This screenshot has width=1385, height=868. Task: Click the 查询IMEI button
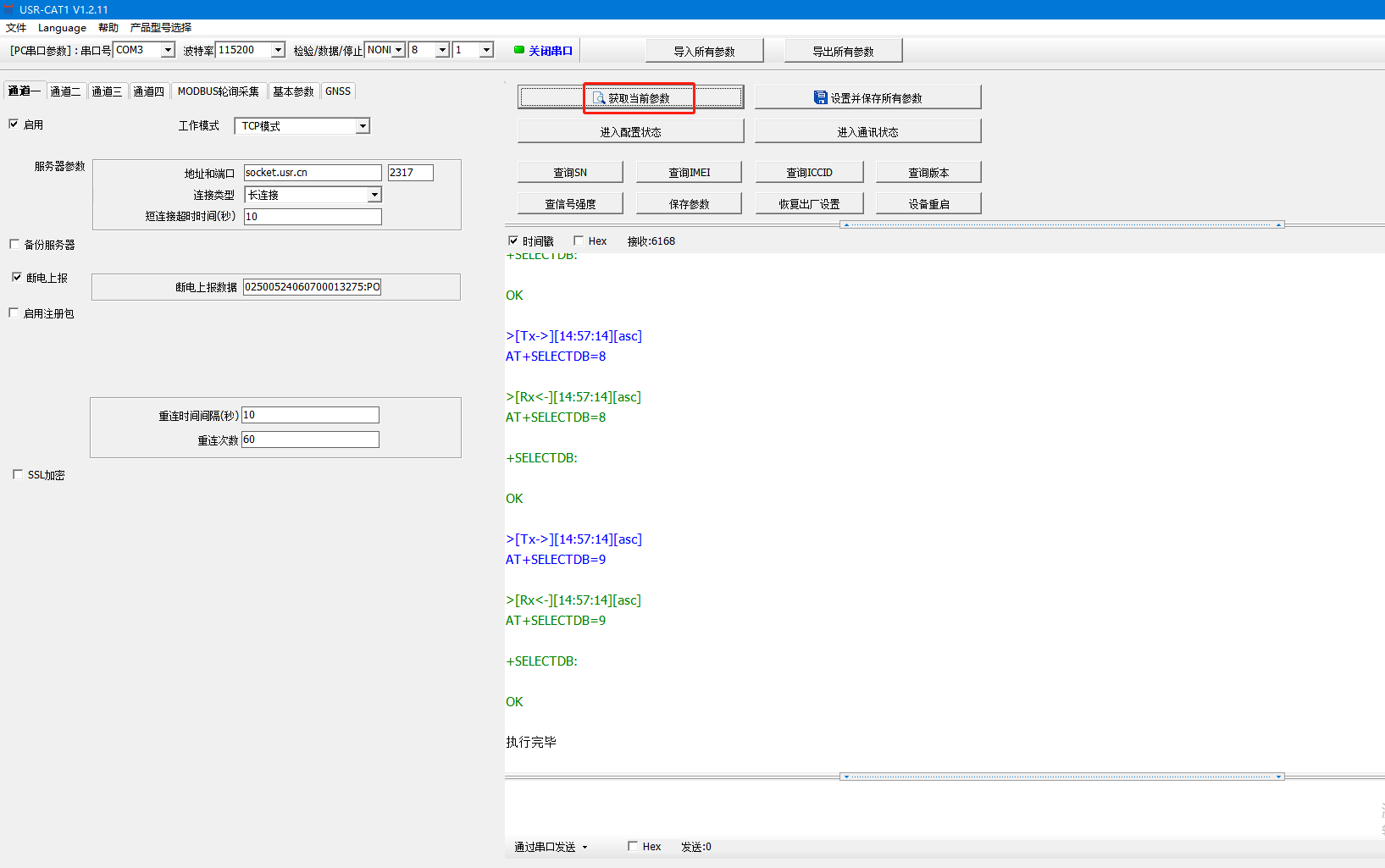tap(689, 172)
